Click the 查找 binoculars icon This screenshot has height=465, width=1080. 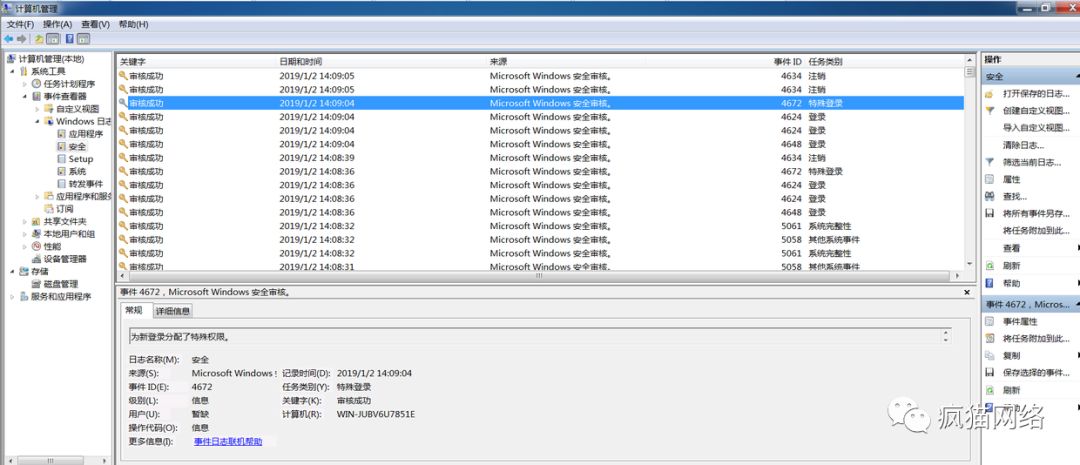click(x=990, y=196)
